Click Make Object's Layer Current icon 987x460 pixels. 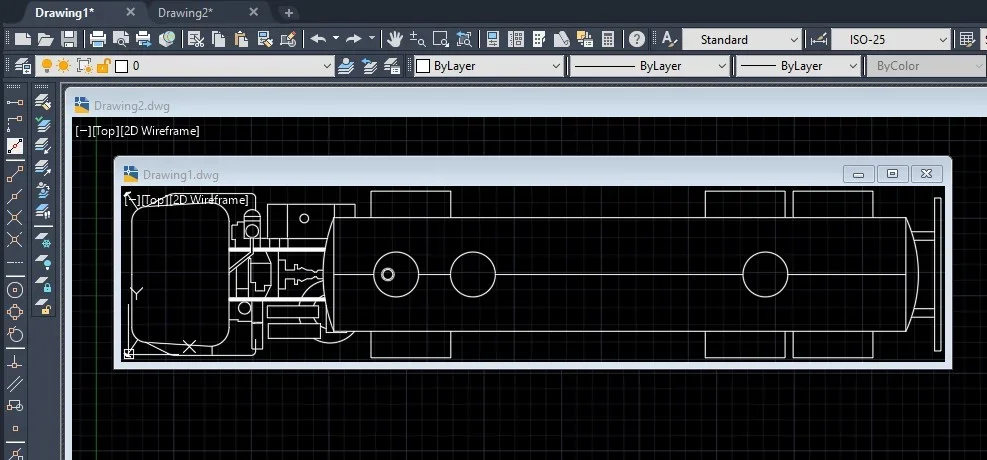pyautogui.click(x=345, y=65)
